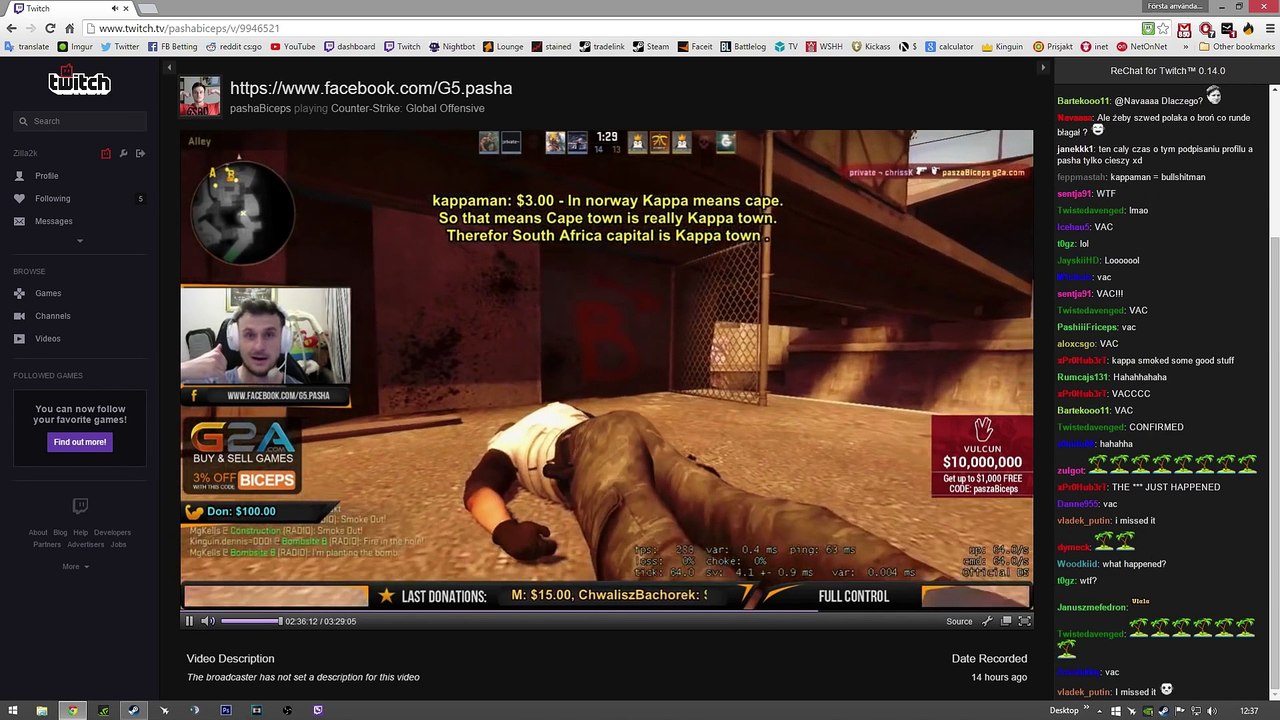Open the Nightbot bookmark
1280x720 pixels.
tap(452, 47)
